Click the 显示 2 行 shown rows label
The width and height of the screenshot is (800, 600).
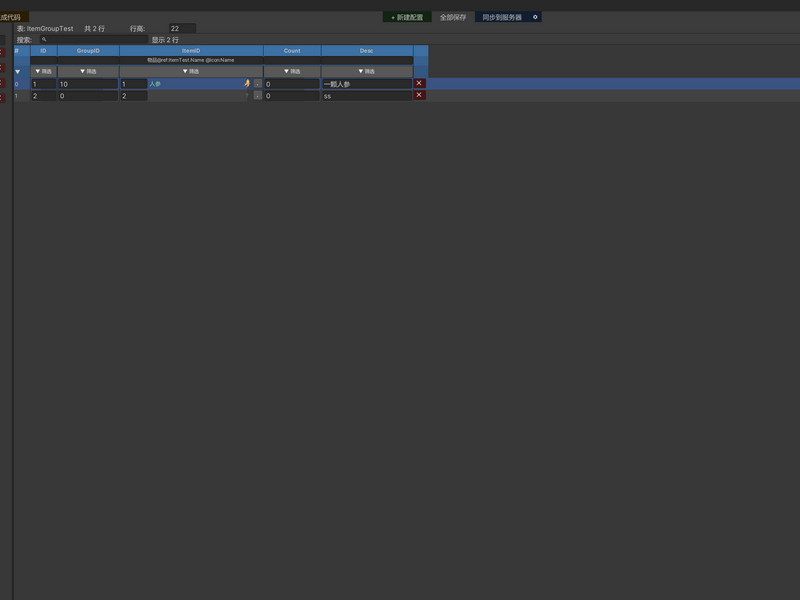pos(165,40)
